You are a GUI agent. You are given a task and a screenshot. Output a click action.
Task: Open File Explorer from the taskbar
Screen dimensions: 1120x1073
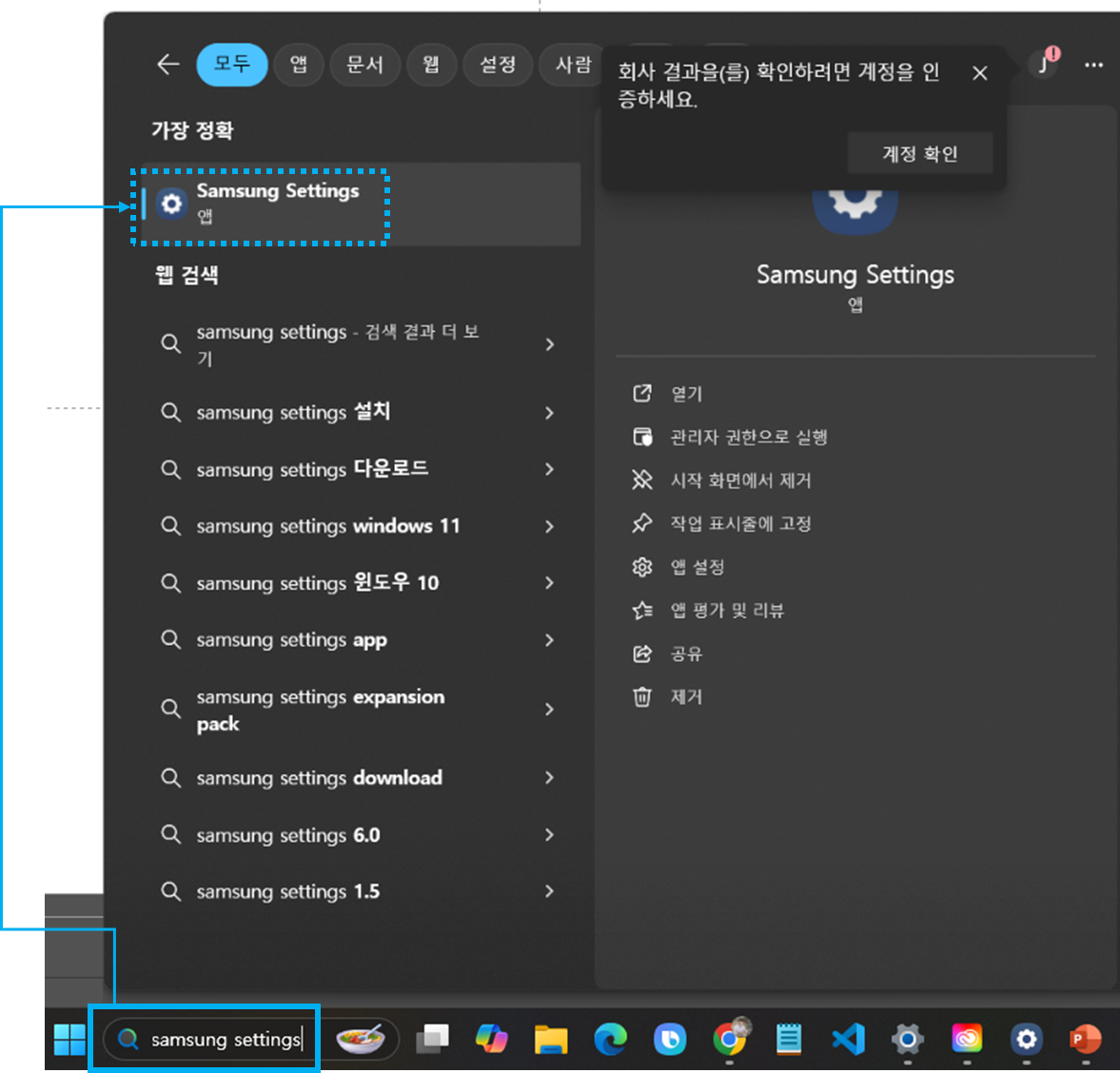point(551,1040)
